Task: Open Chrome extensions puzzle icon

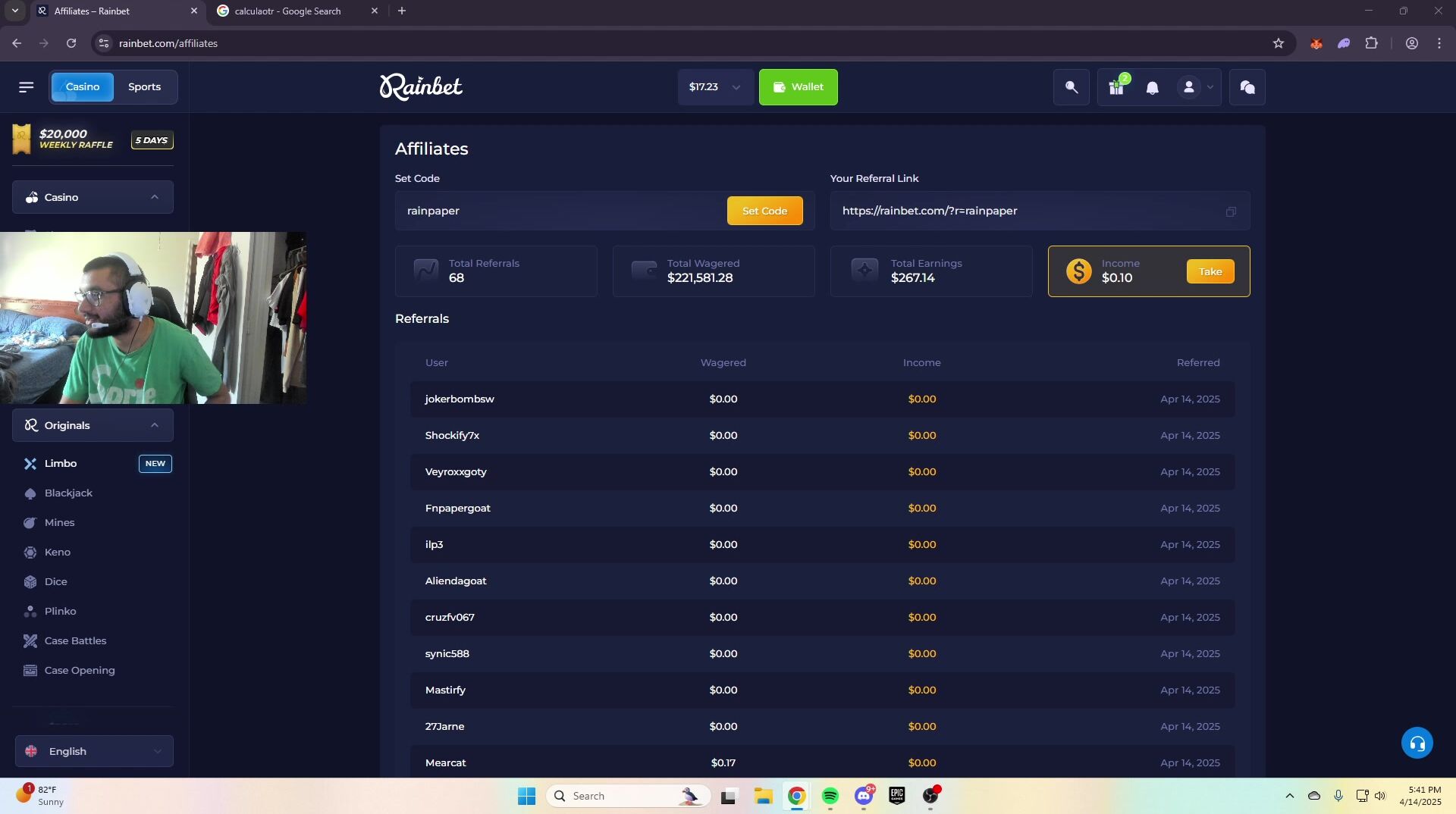Action: 1371,43
